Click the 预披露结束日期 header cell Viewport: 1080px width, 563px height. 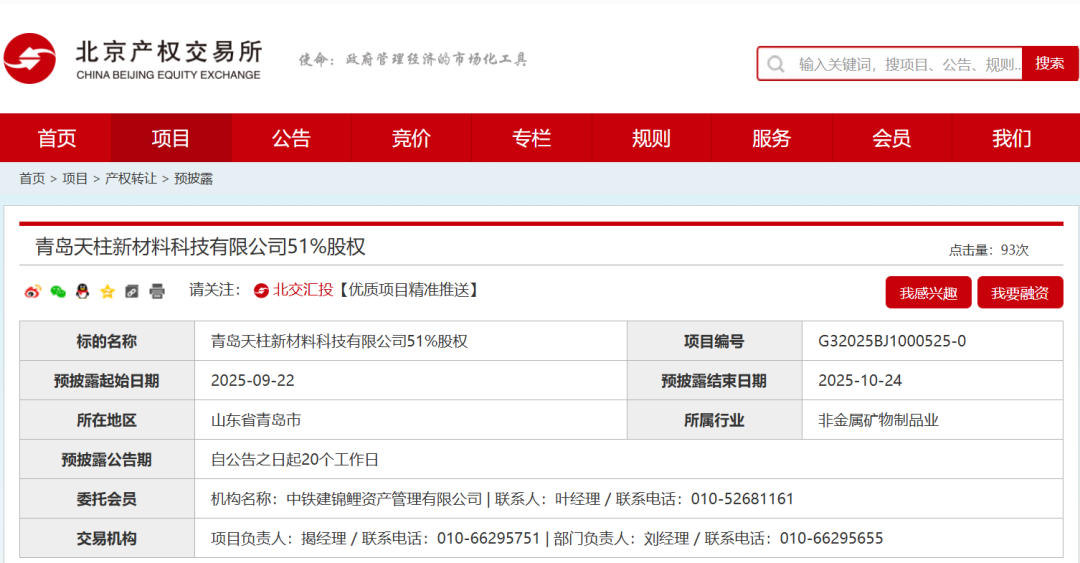(x=714, y=380)
